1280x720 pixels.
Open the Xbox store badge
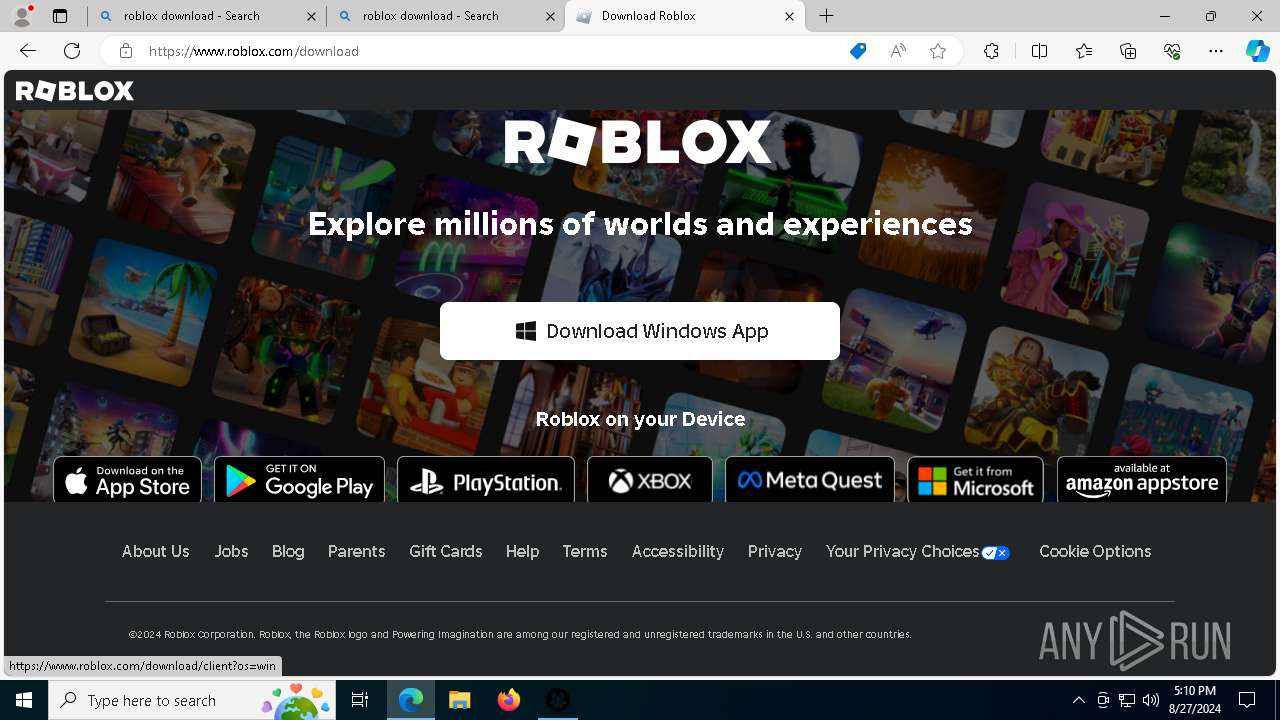650,480
